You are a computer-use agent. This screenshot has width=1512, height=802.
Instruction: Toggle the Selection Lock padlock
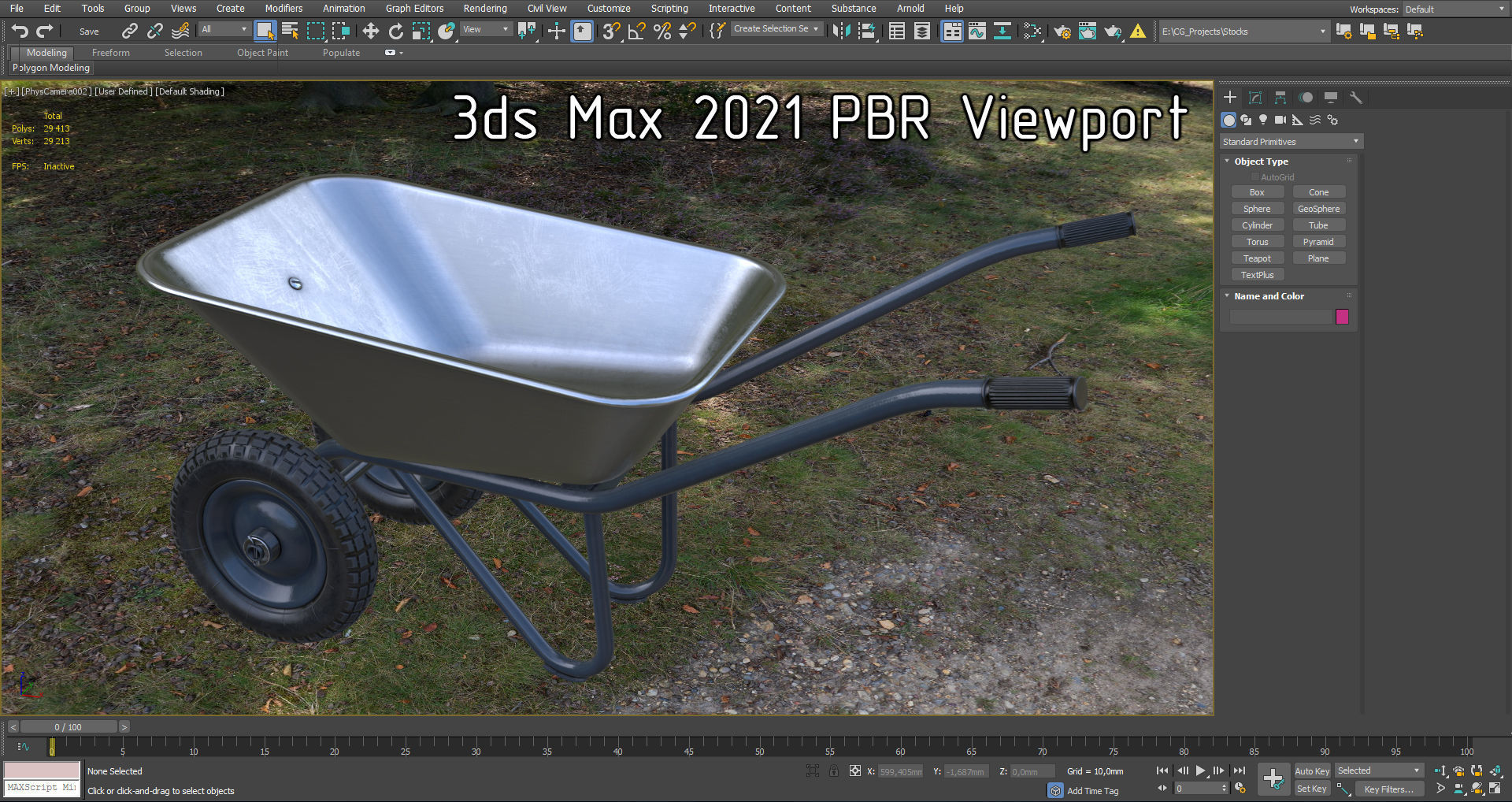tap(834, 770)
